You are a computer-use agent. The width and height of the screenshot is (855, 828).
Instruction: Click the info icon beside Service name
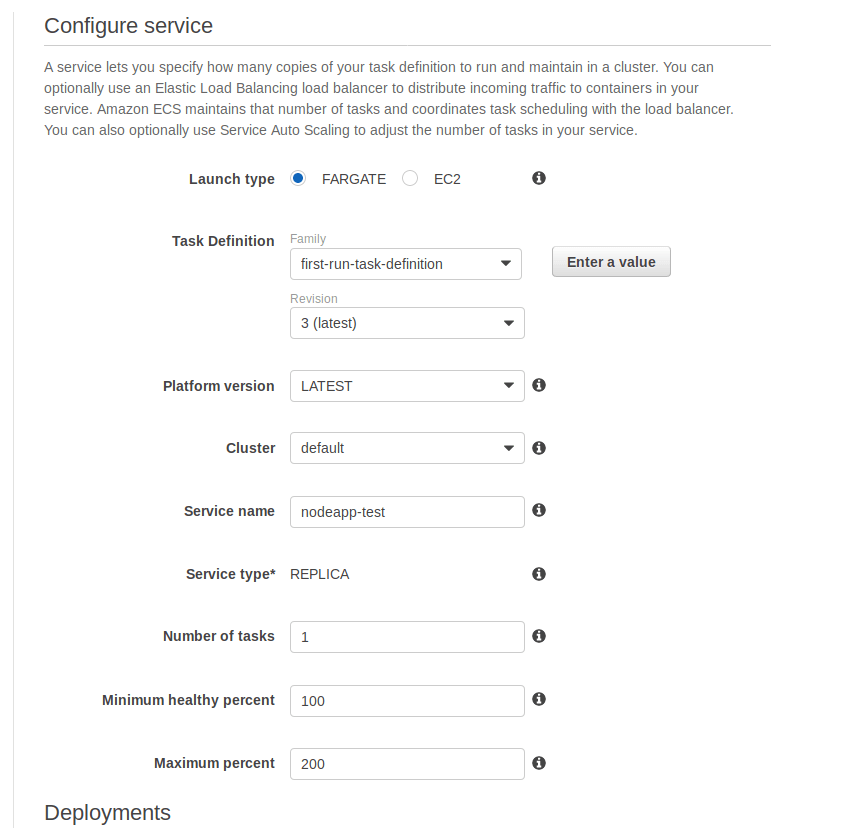coord(539,510)
